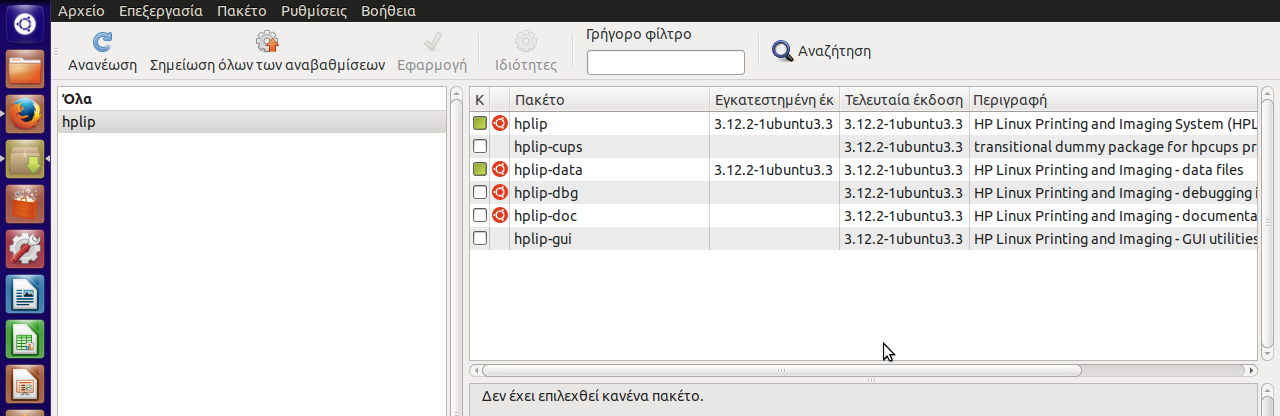Viewport: 1280px width, 416px height.
Task: Click description 'HP Linux Printing and Imaging - data files'
Action: [x=1108, y=170]
